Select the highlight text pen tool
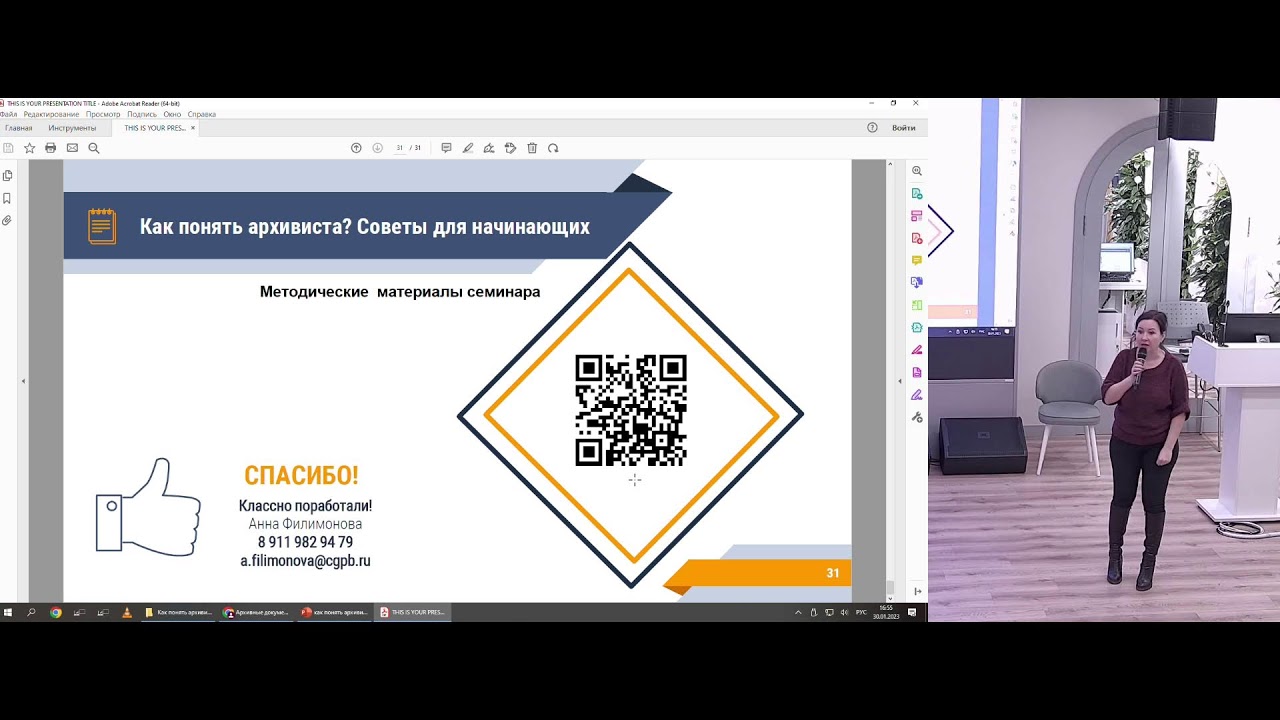The height and width of the screenshot is (720, 1280). point(467,148)
